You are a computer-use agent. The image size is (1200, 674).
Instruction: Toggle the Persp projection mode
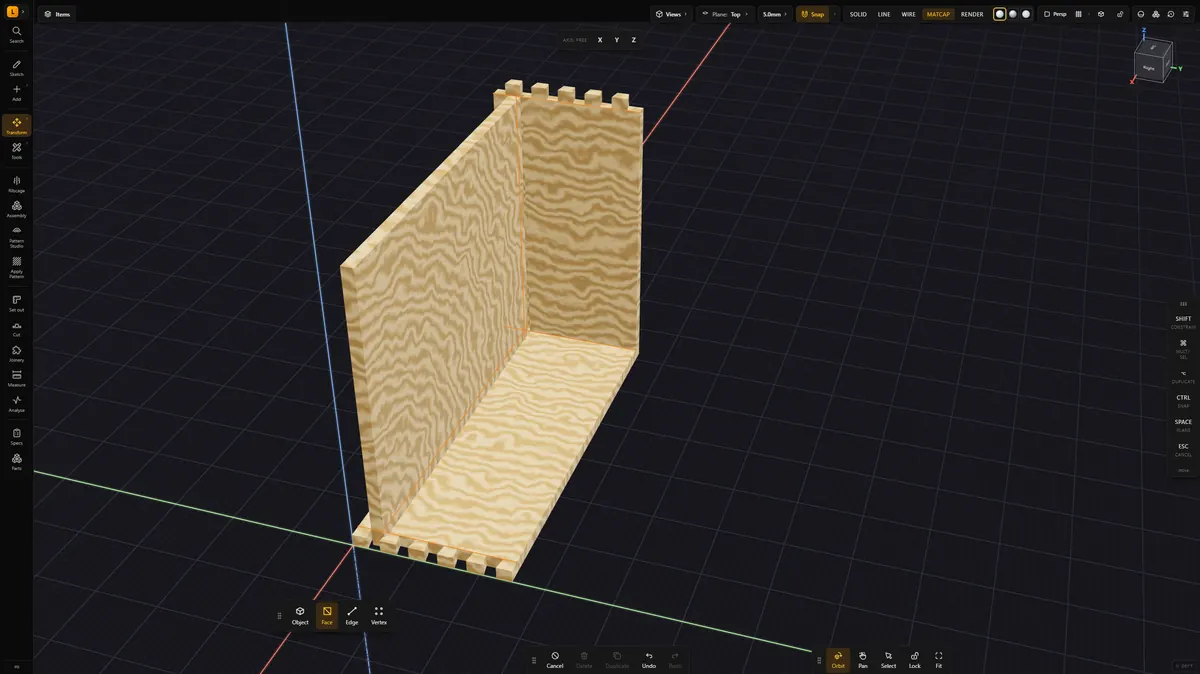click(1054, 14)
